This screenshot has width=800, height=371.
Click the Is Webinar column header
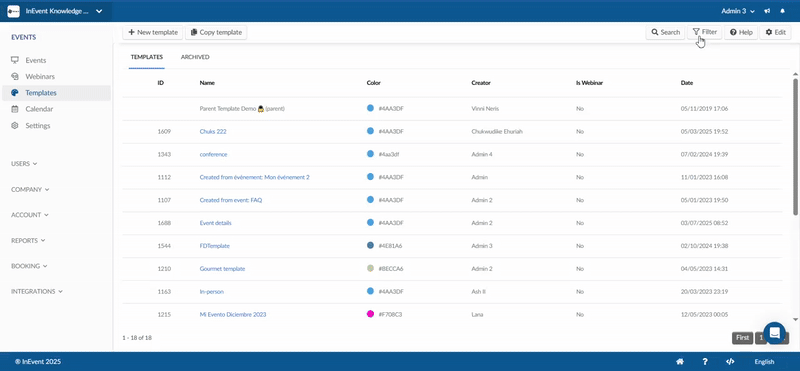pos(589,83)
